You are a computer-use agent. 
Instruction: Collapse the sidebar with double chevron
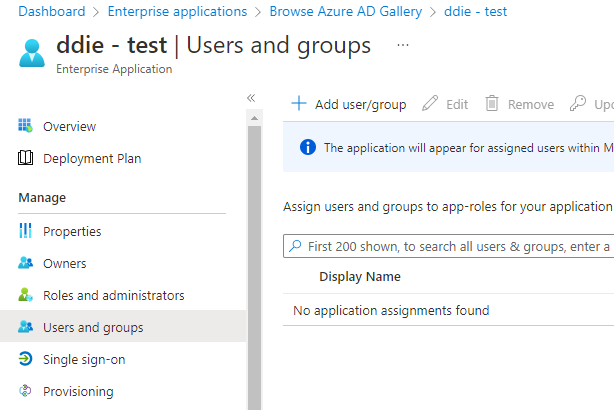click(x=251, y=98)
